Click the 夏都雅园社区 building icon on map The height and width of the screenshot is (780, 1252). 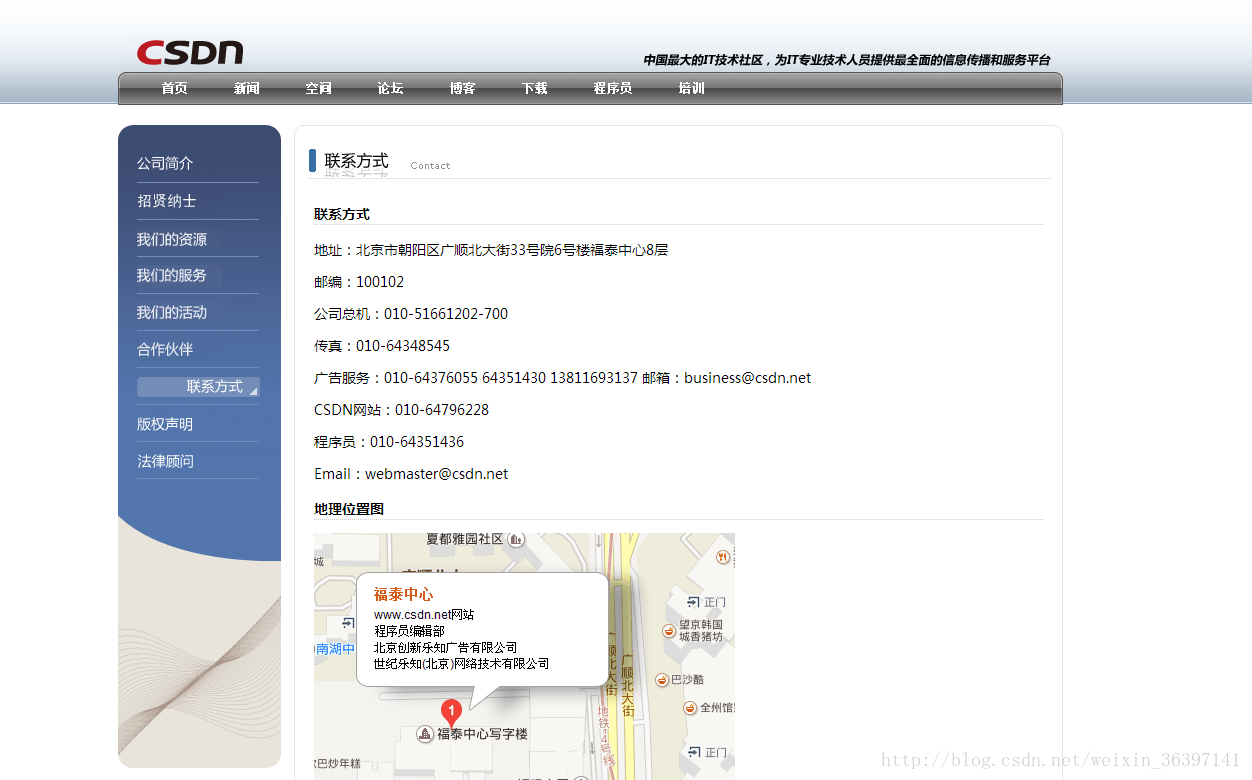click(516, 539)
